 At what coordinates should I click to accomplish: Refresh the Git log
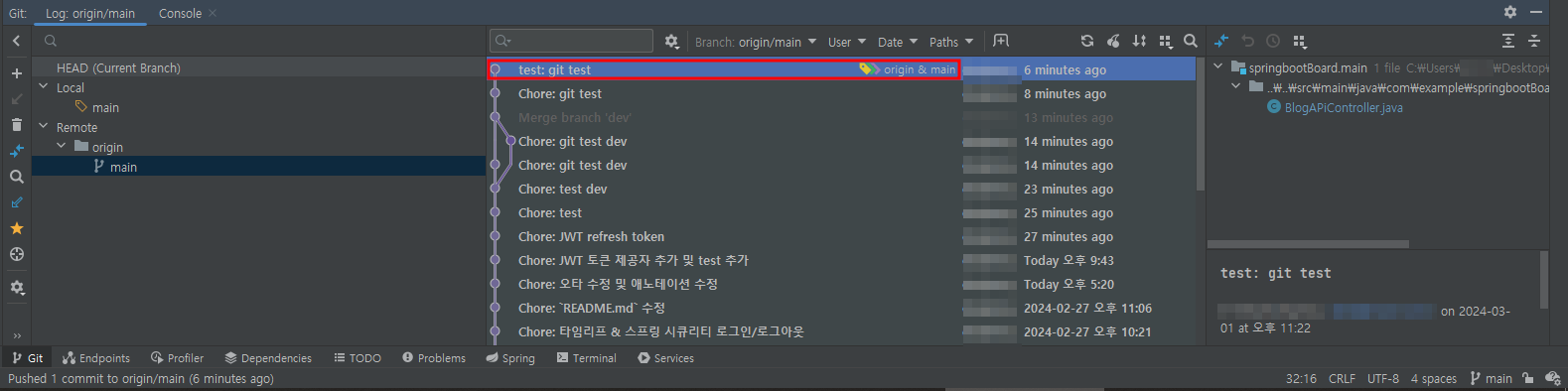pyautogui.click(x=1087, y=41)
